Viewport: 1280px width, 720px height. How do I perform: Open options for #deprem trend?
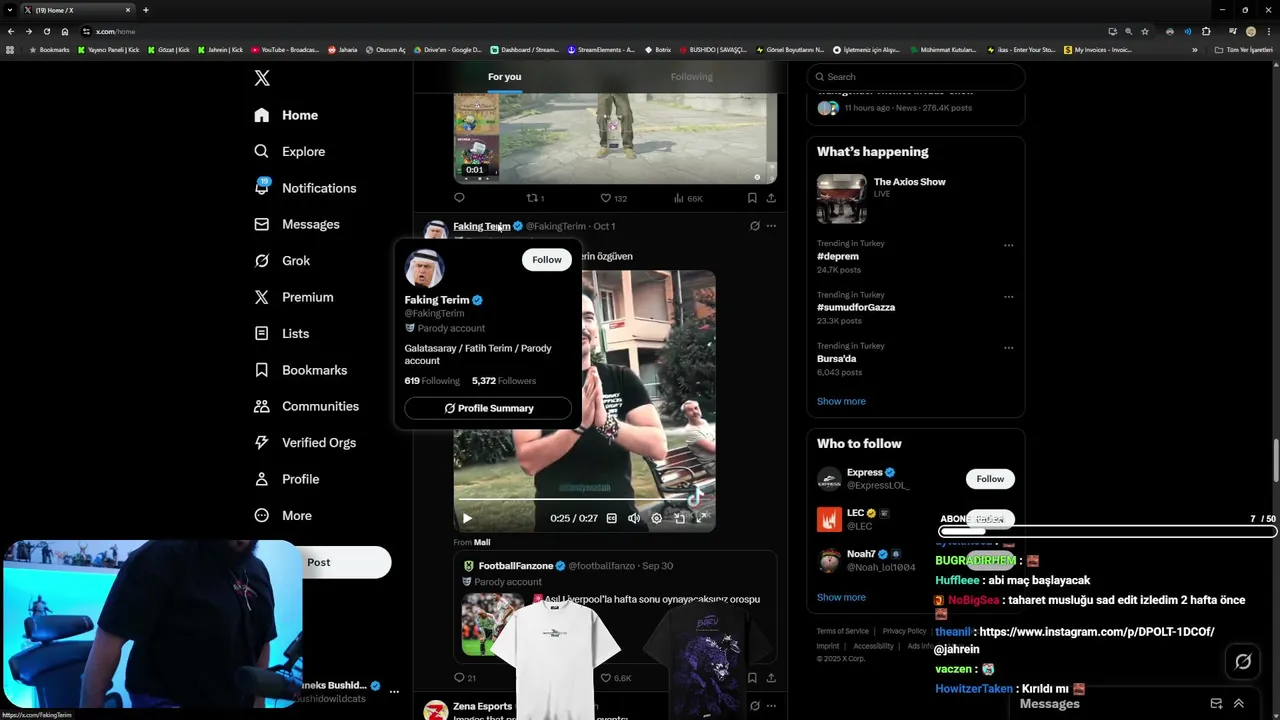coord(1008,245)
